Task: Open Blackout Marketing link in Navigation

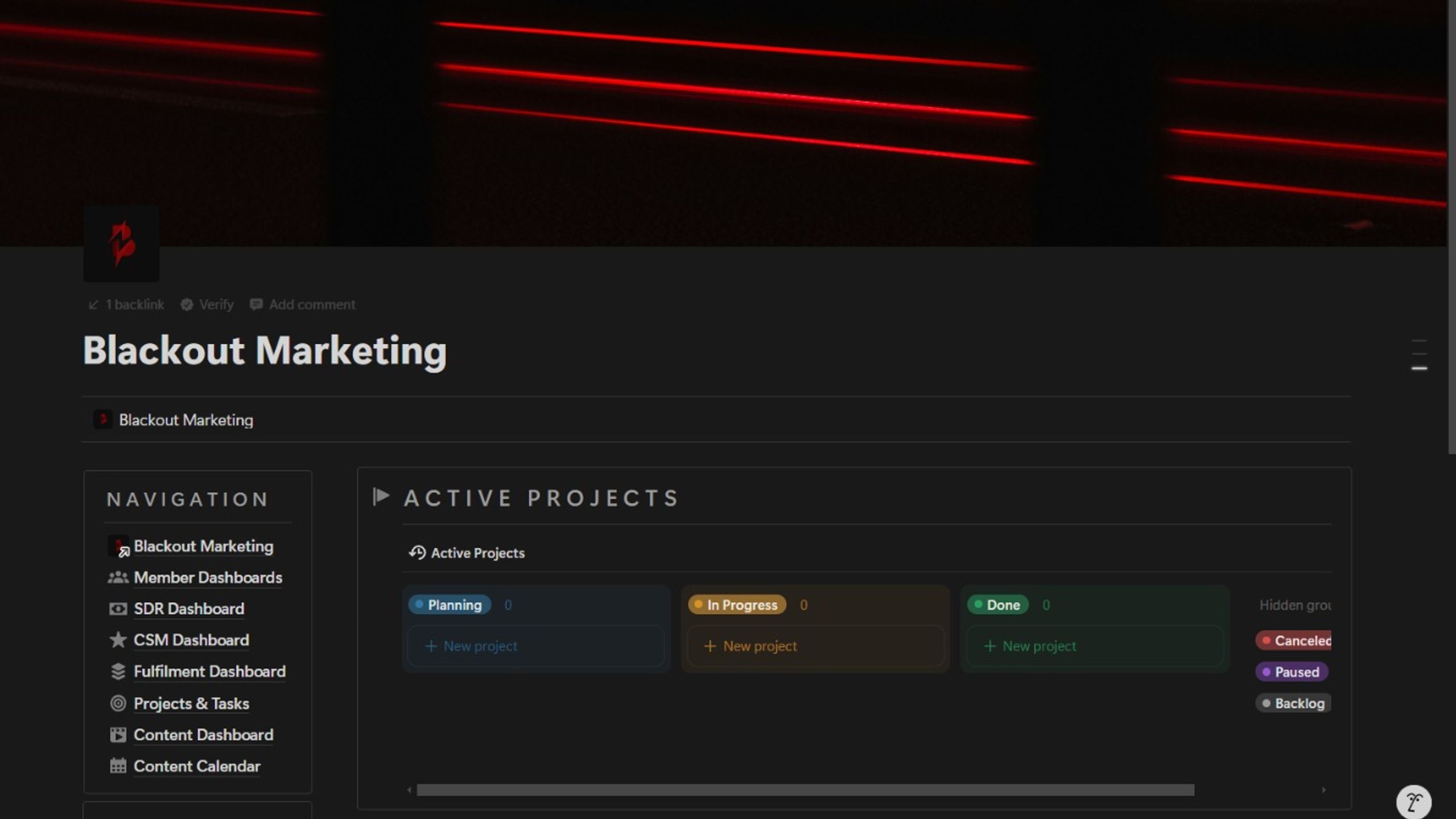Action: (203, 546)
